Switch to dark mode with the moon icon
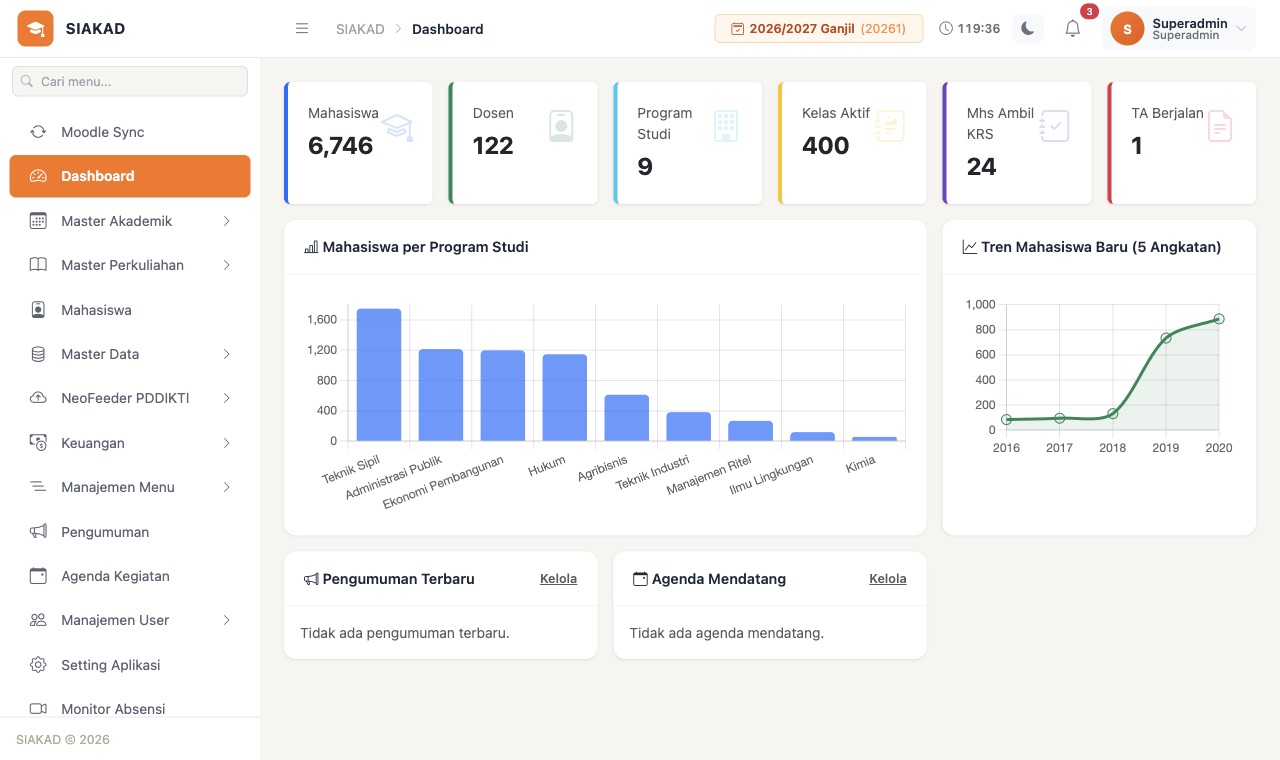 pyautogui.click(x=1028, y=29)
